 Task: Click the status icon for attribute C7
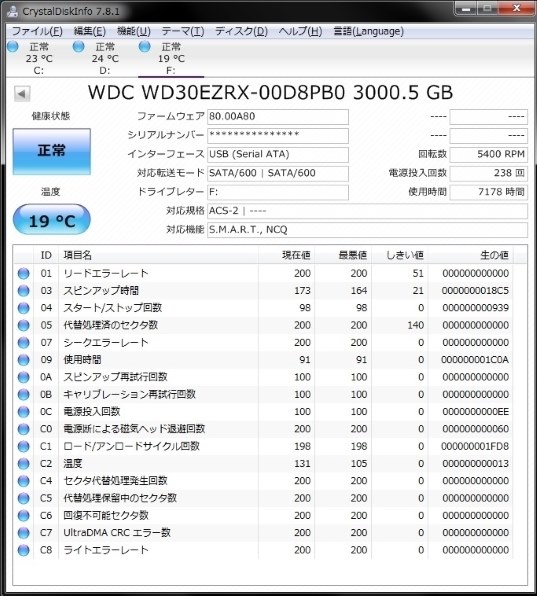click(24, 533)
